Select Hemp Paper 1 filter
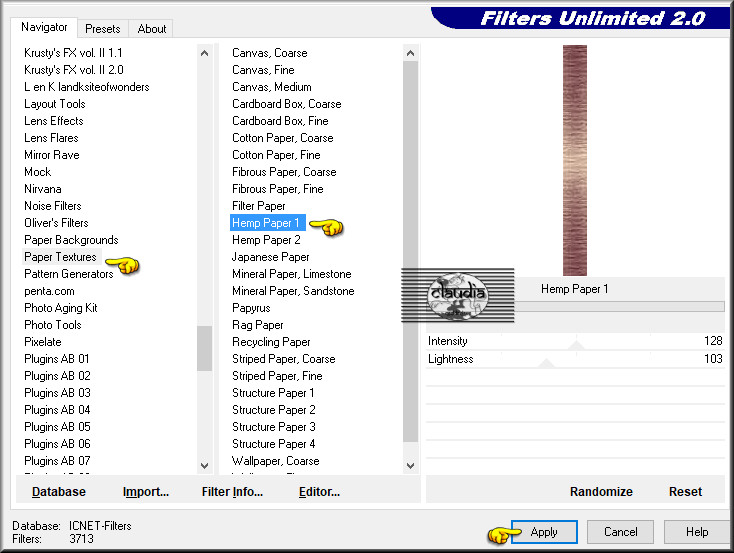The width and height of the screenshot is (734, 553). click(268, 223)
